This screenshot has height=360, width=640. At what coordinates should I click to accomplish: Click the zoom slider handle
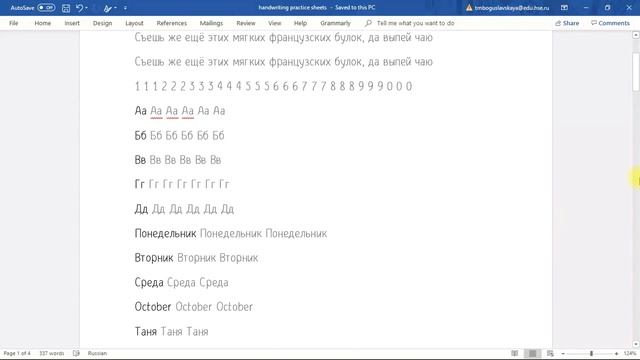pyautogui.click(x=591, y=354)
